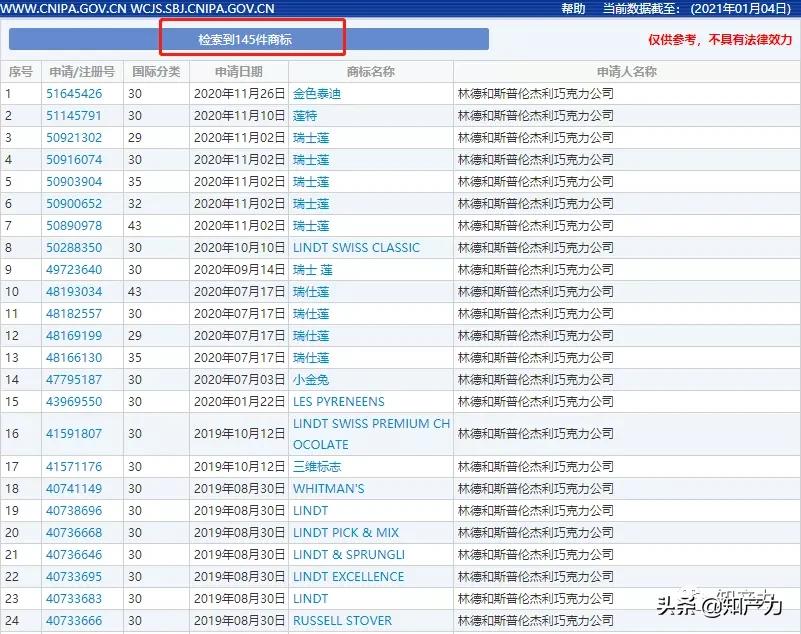Click the 商标名称 column header
Screen dimensions: 801x634
tap(371, 72)
